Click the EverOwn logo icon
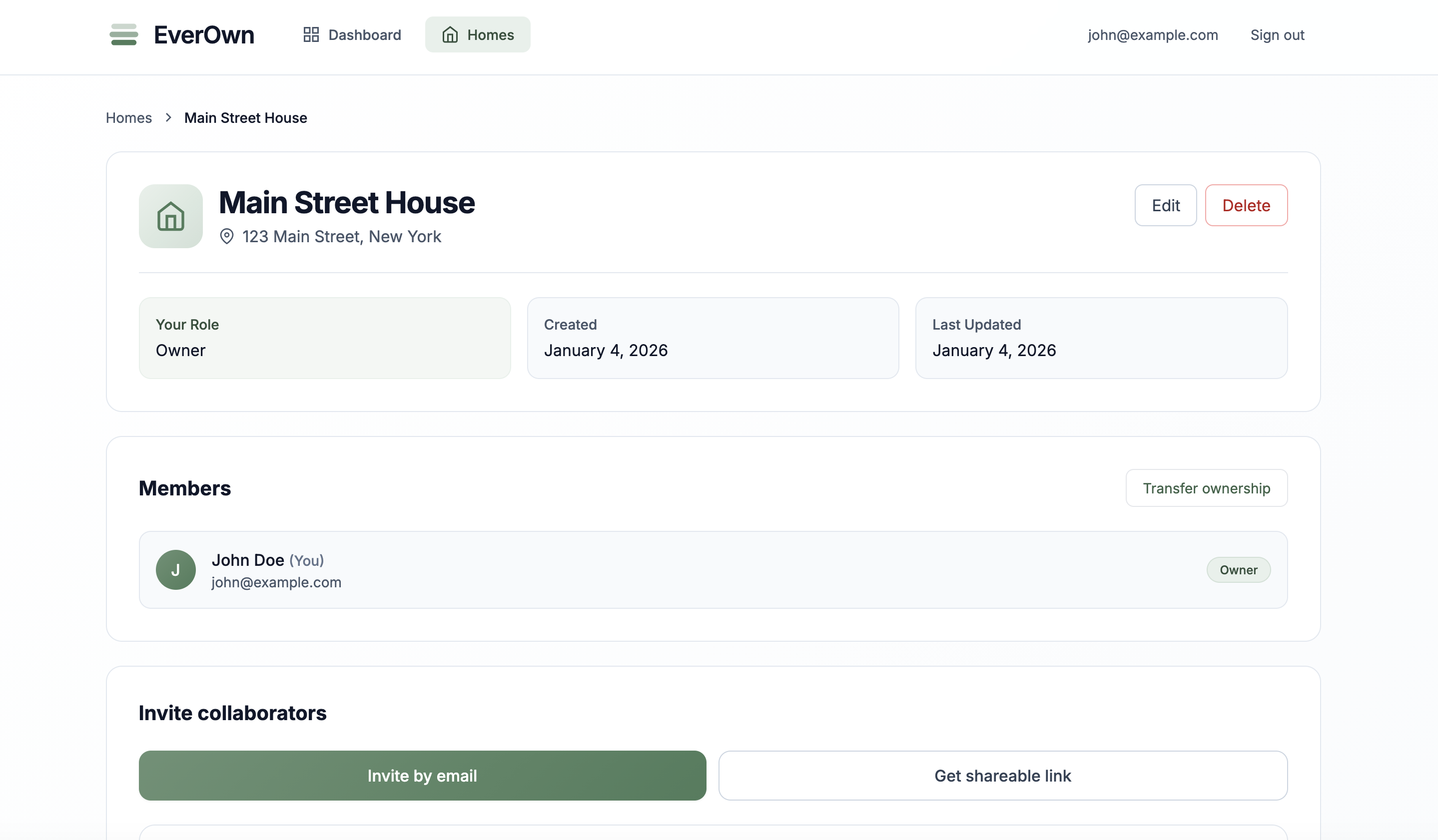Viewport: 1438px width, 840px height. (x=124, y=34)
